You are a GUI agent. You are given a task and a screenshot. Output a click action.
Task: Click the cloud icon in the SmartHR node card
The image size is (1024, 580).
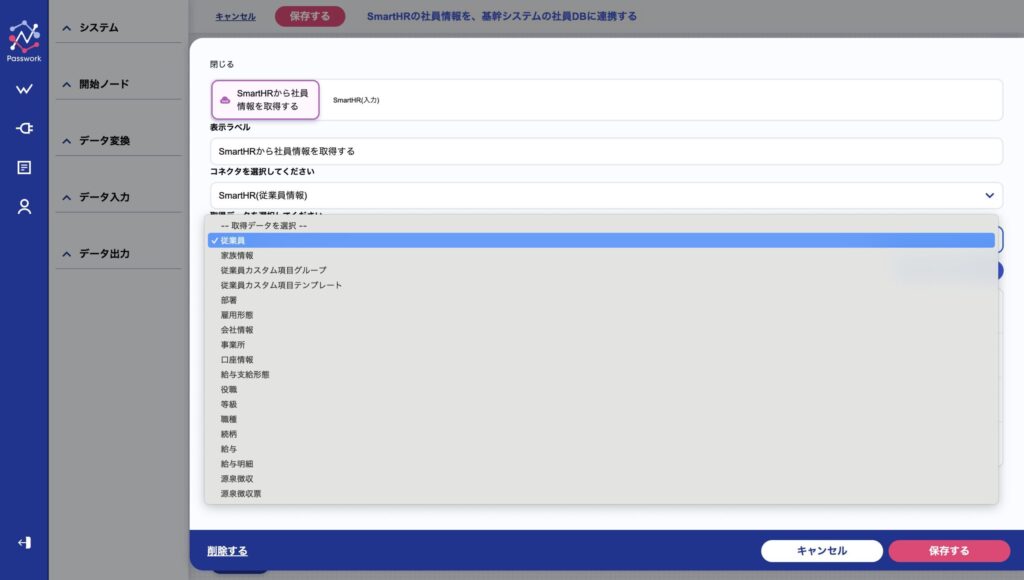[225, 100]
